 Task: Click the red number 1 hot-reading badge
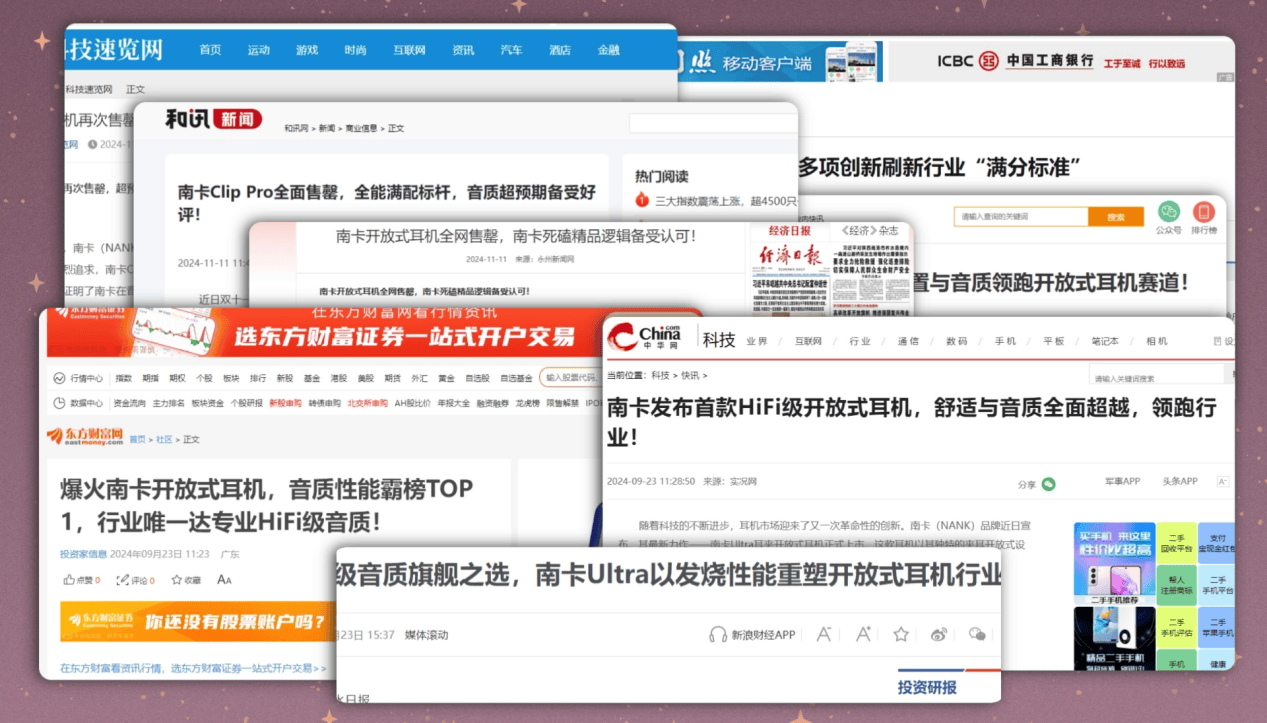coord(643,201)
